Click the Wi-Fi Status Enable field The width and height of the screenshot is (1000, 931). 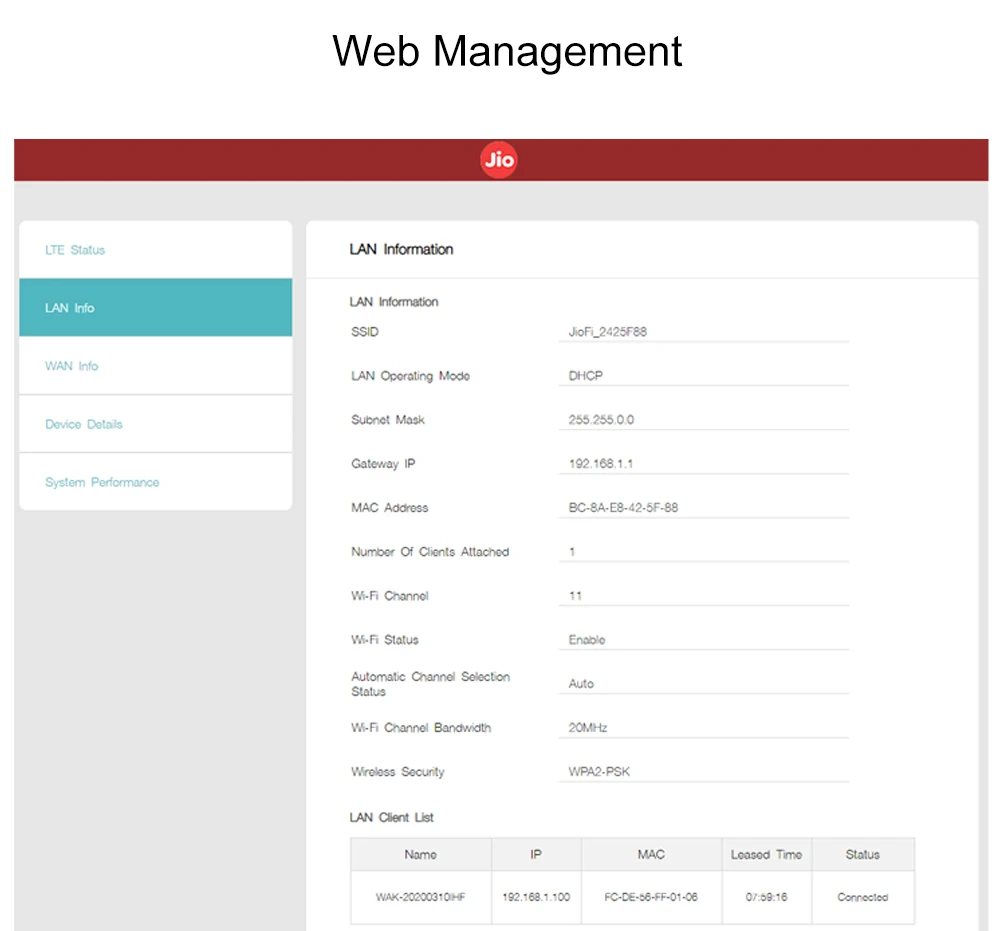[703, 640]
